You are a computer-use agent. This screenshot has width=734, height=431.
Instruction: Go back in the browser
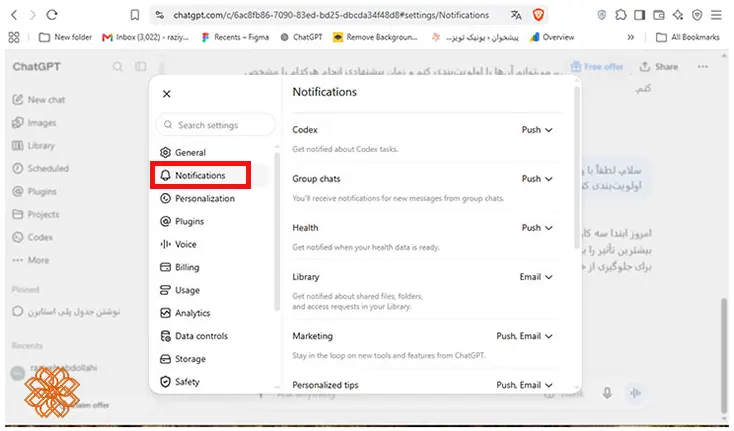15,15
